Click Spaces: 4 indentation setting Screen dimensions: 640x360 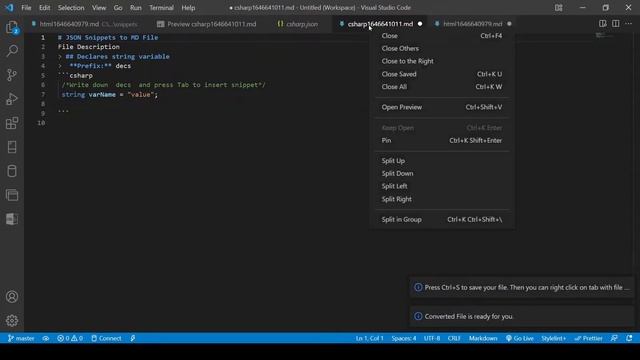(404, 338)
